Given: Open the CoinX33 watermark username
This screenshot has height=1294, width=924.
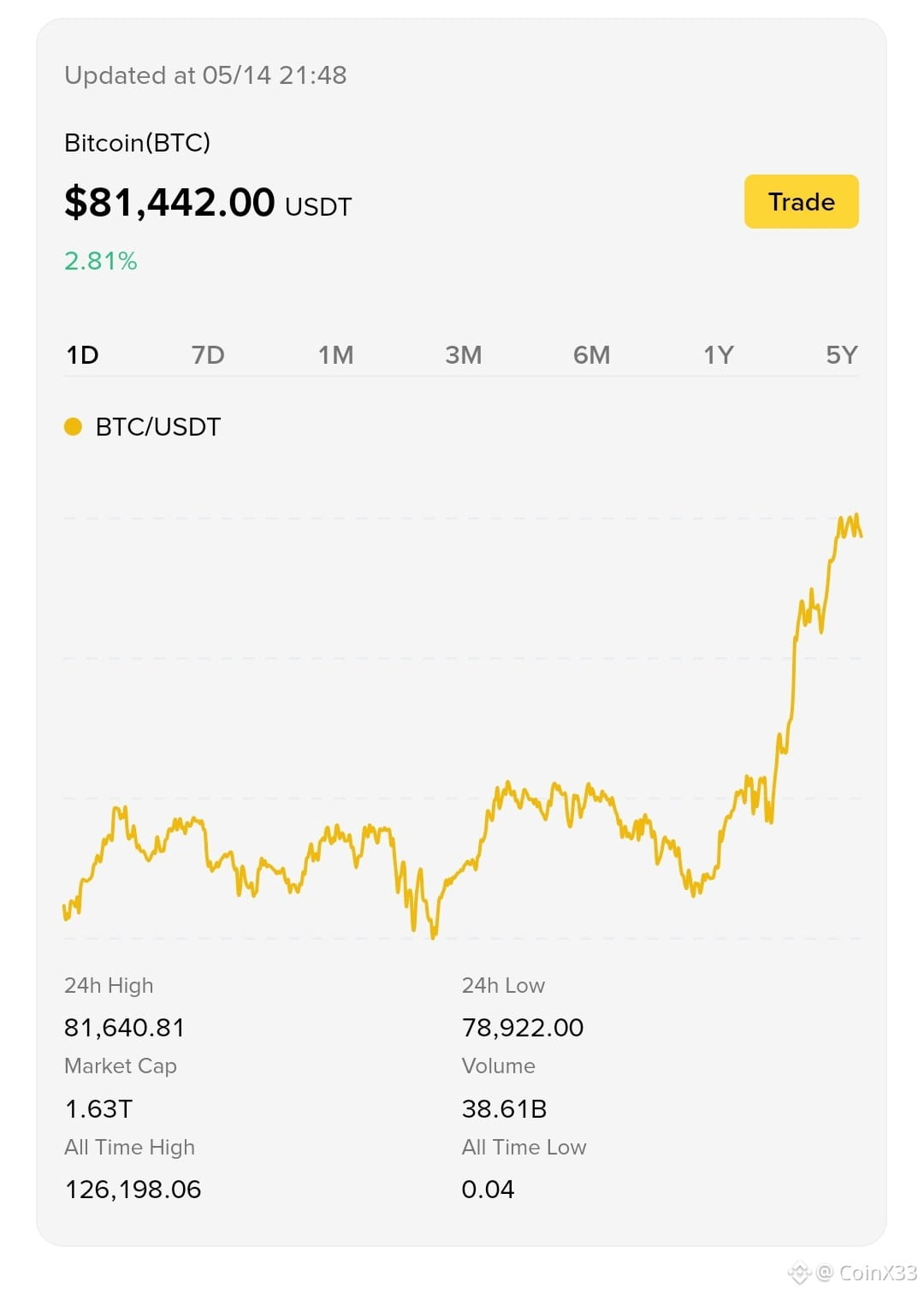Looking at the screenshot, I should [877, 1273].
